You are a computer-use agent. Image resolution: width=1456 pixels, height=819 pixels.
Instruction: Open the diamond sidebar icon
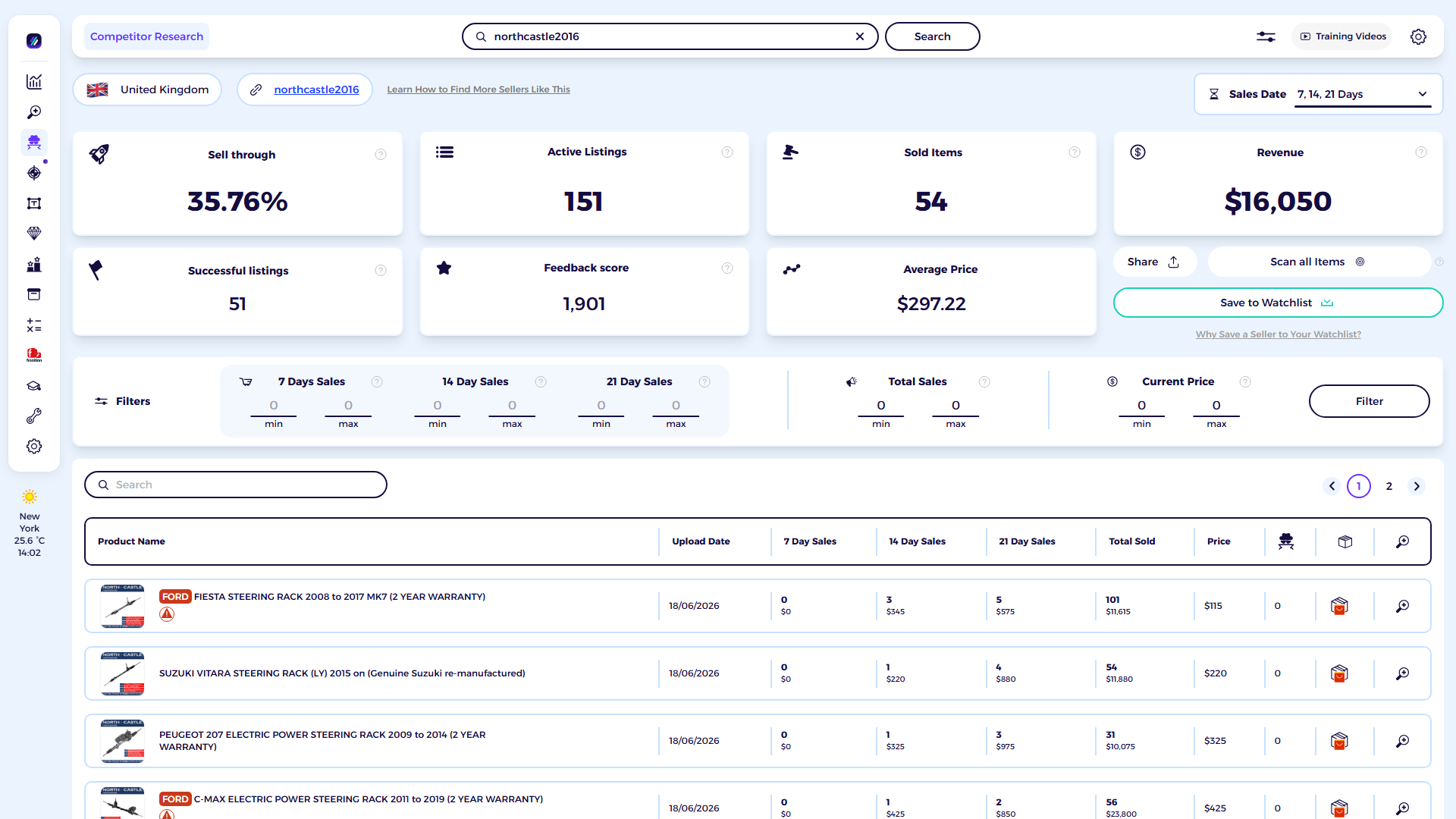34,234
